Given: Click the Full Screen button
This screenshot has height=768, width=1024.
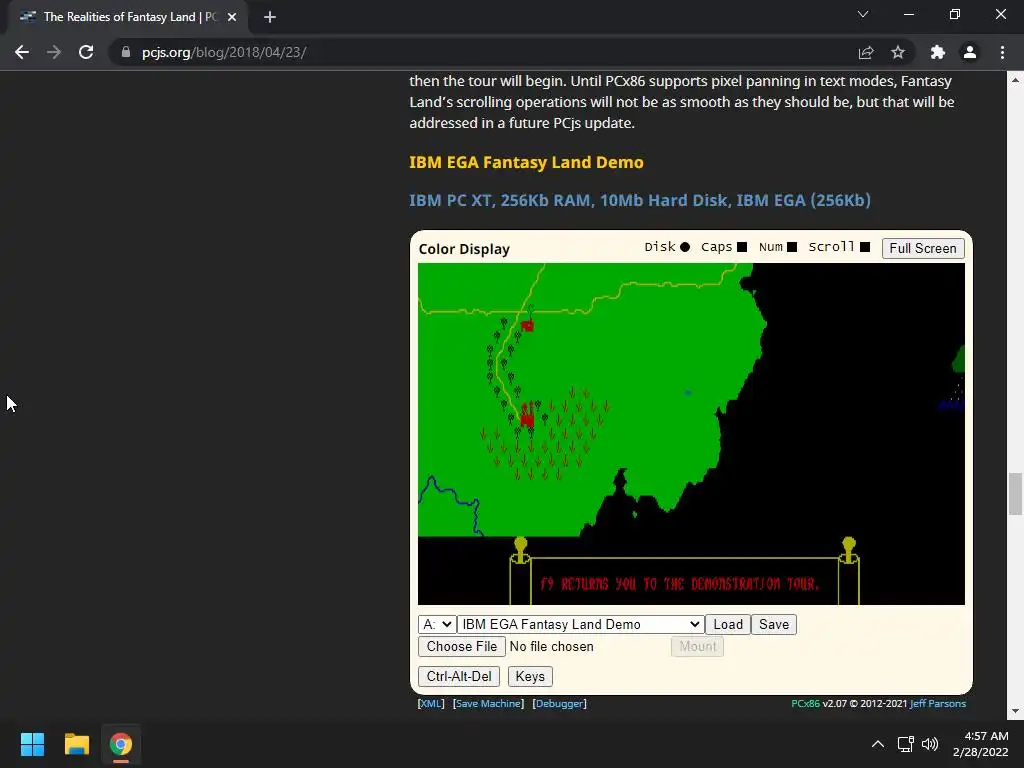Looking at the screenshot, I should click(923, 248).
